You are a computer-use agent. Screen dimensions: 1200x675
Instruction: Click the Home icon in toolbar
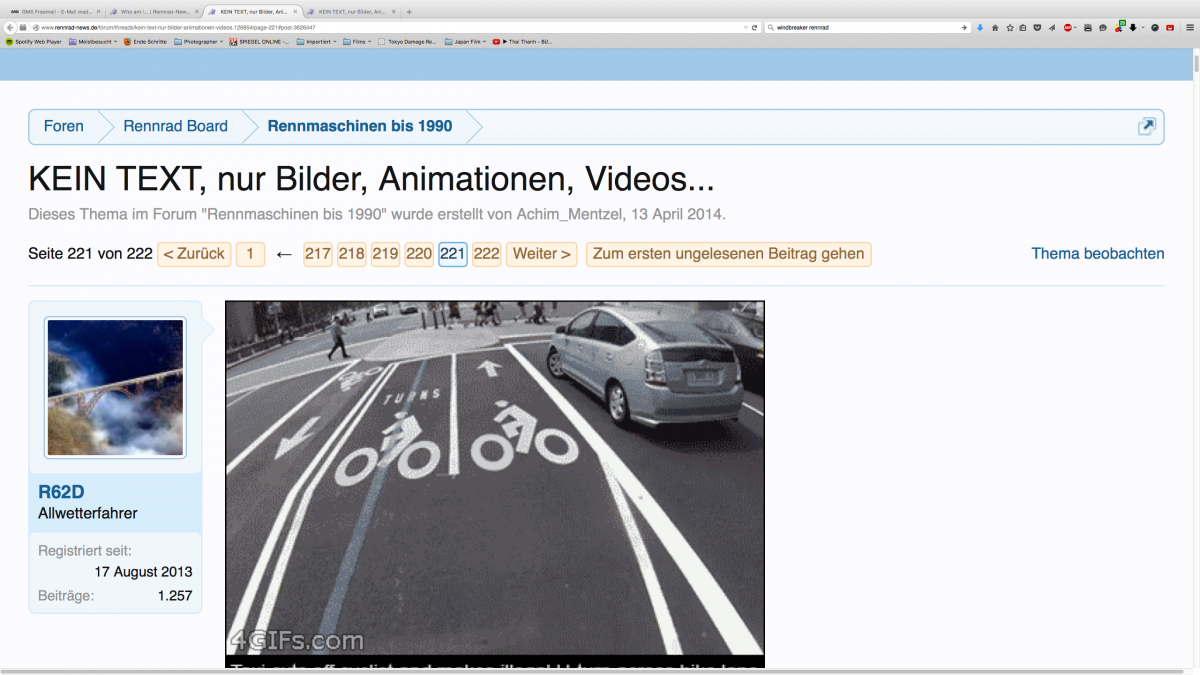click(x=995, y=27)
